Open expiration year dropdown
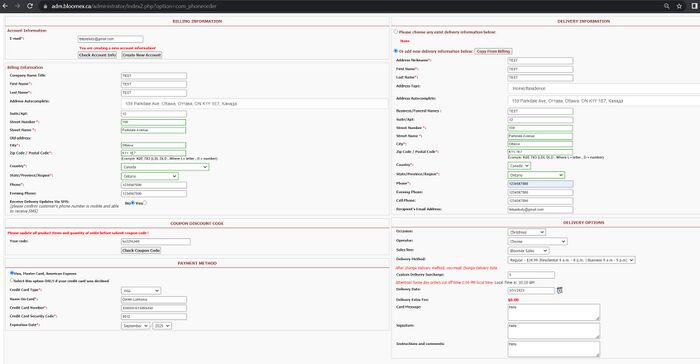 [162, 326]
